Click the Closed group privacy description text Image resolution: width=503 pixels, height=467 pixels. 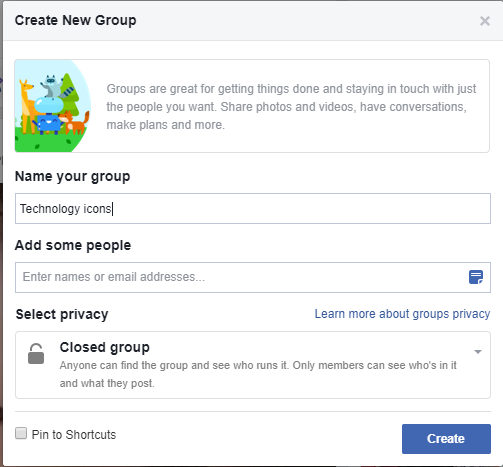tap(258, 374)
